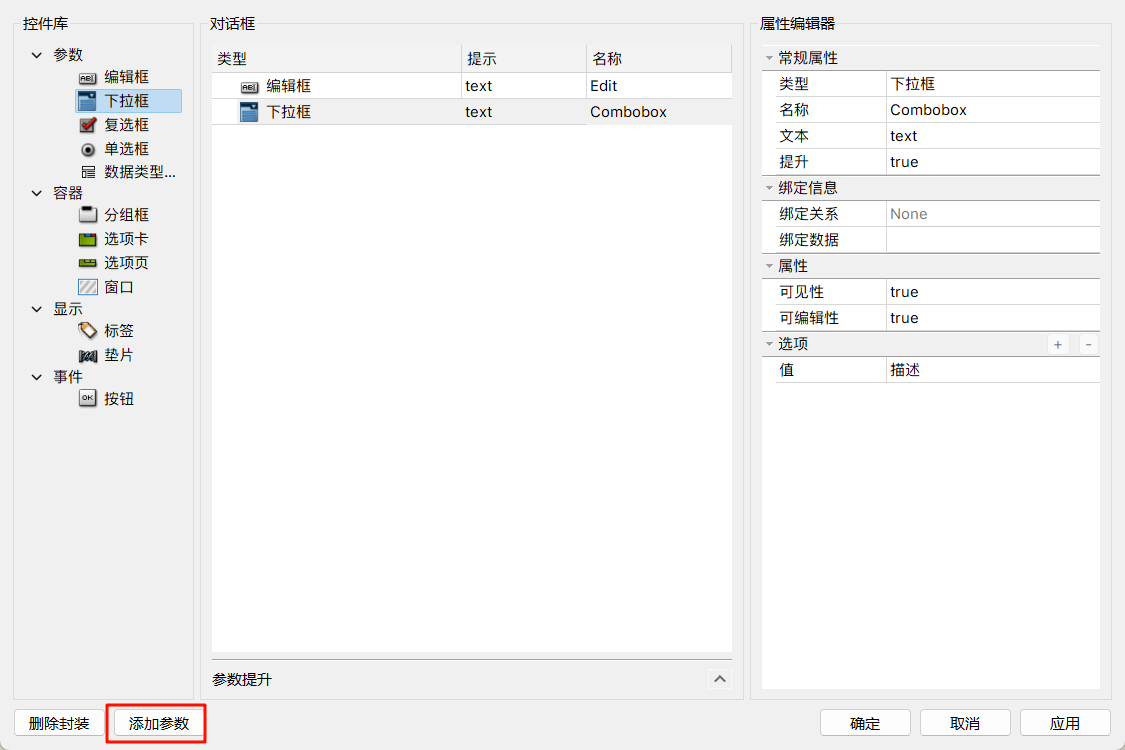Select the 分组框 container icon
The width and height of the screenshot is (1125, 750).
click(88, 215)
